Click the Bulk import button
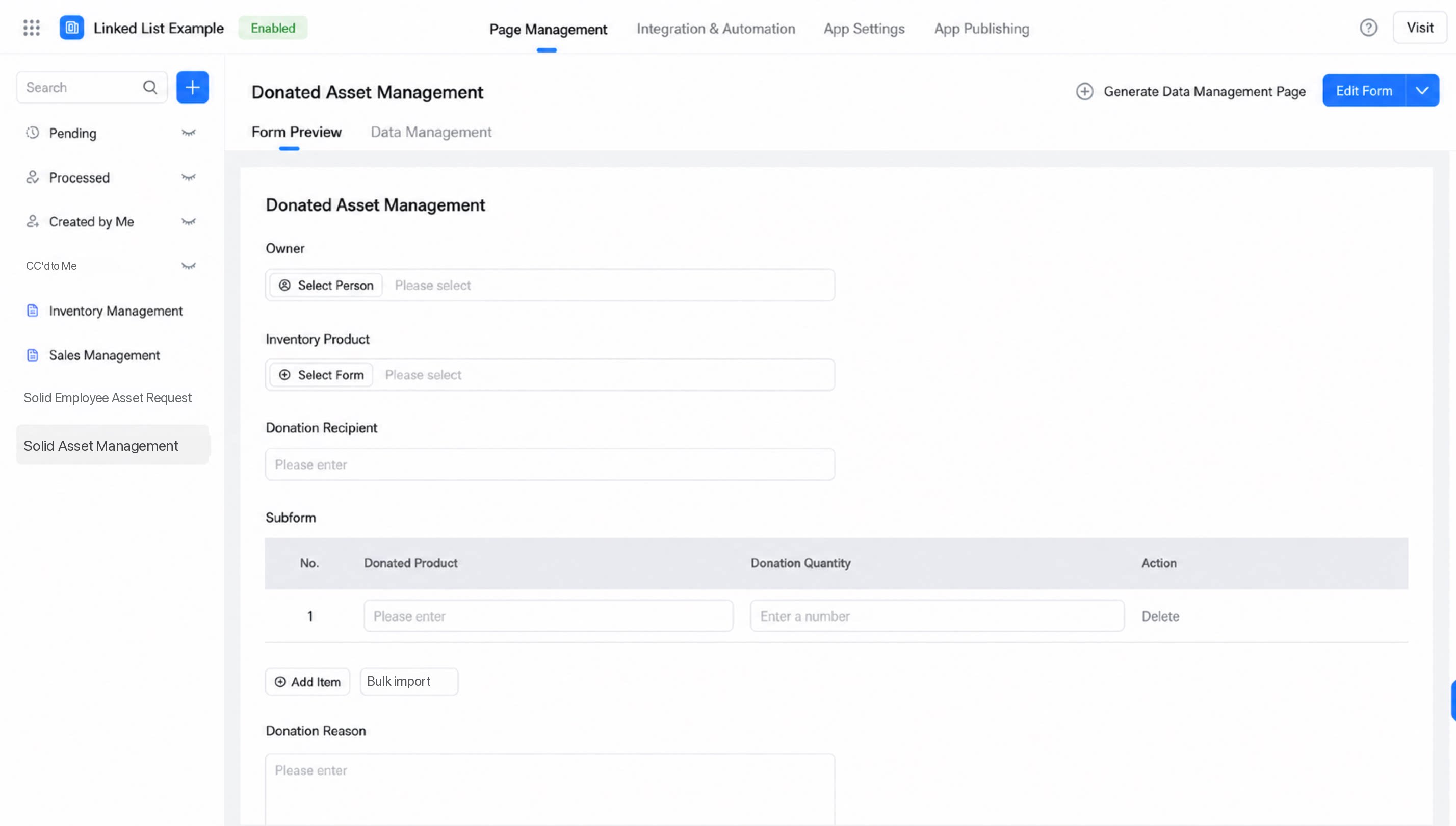The height and width of the screenshot is (826, 1456). pyautogui.click(x=409, y=682)
